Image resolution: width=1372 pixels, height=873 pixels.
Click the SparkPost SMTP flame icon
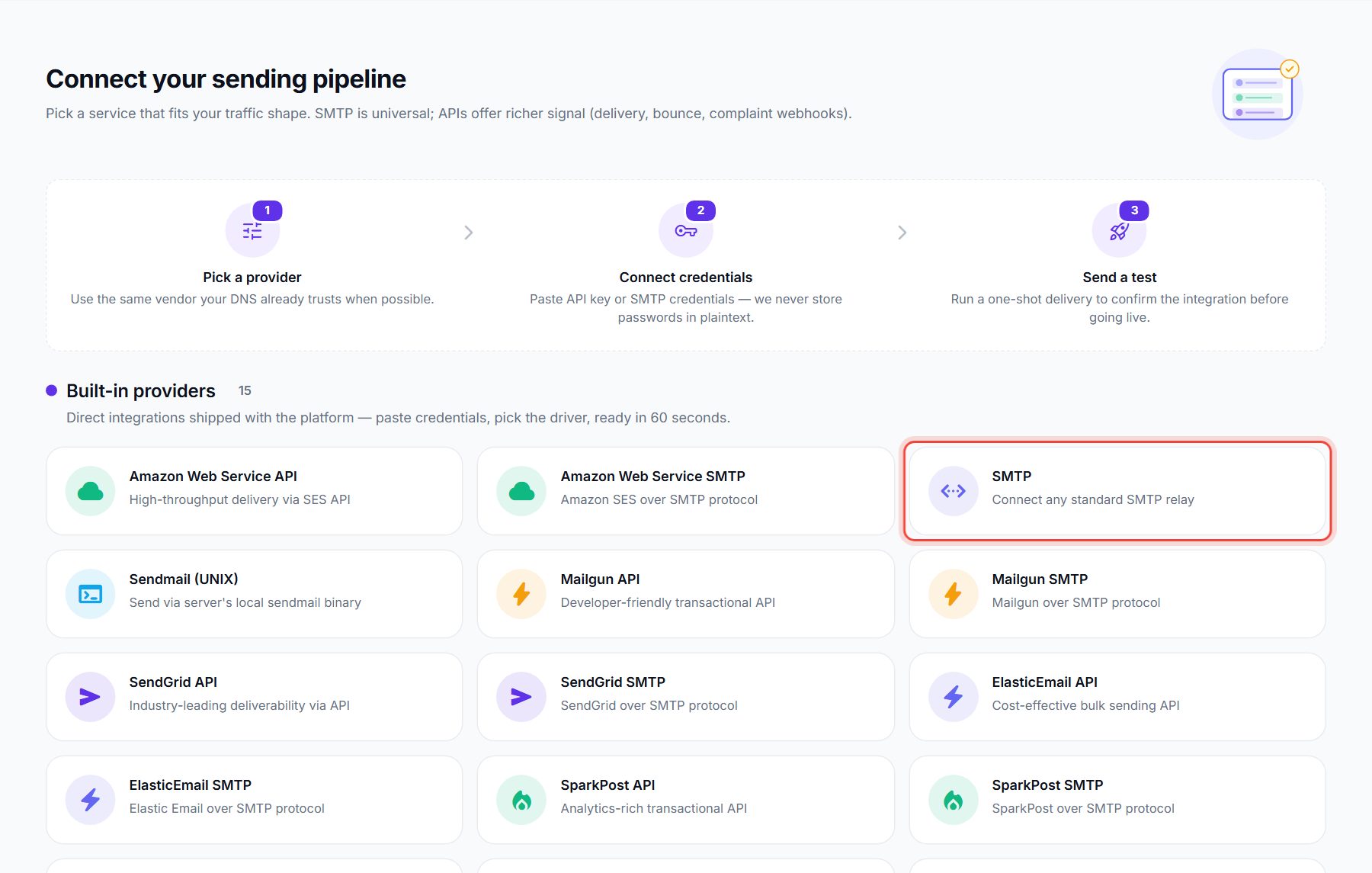click(953, 800)
